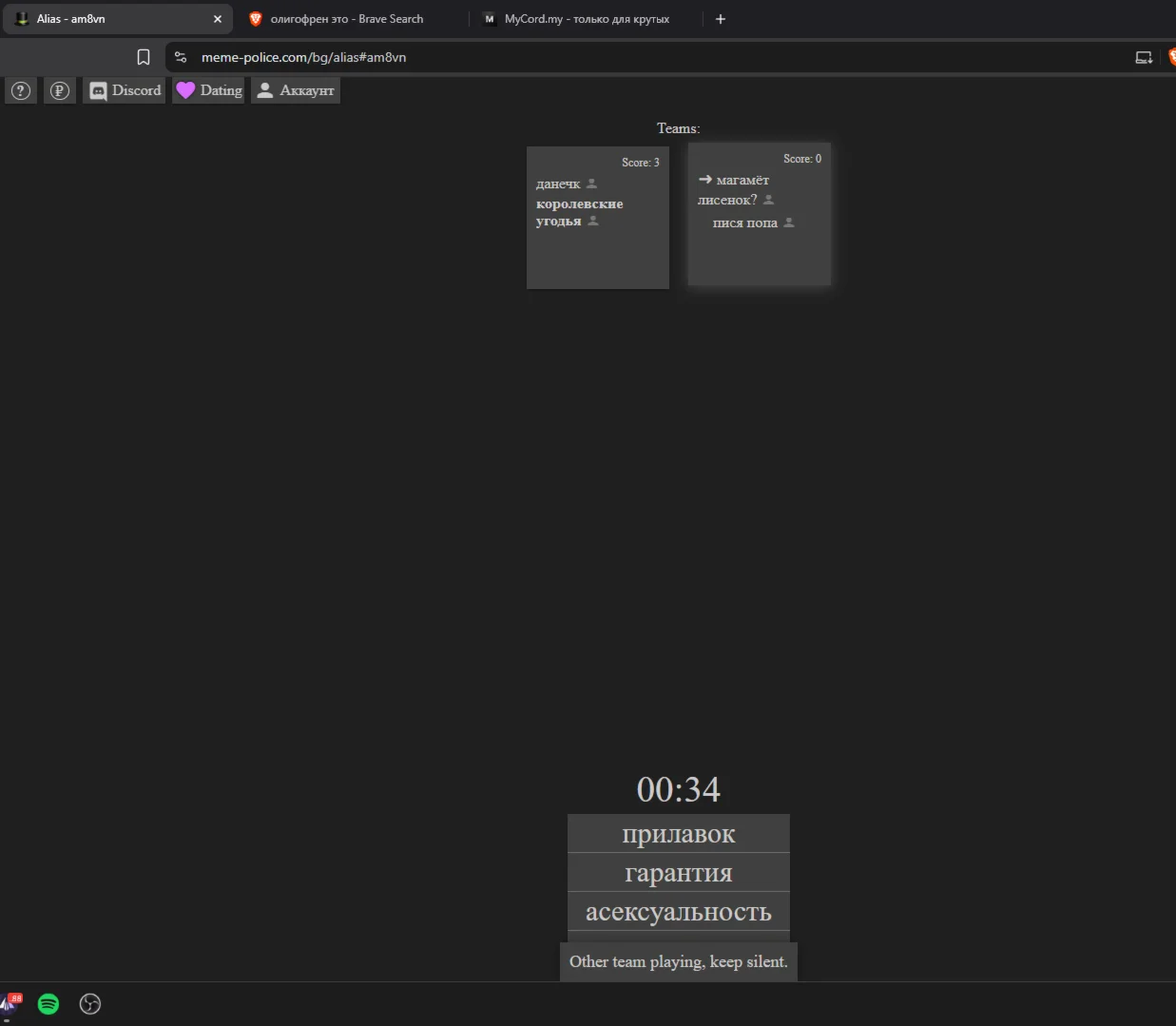Click player name пися попа
Image resolution: width=1176 pixels, height=1026 pixels.
[745, 223]
